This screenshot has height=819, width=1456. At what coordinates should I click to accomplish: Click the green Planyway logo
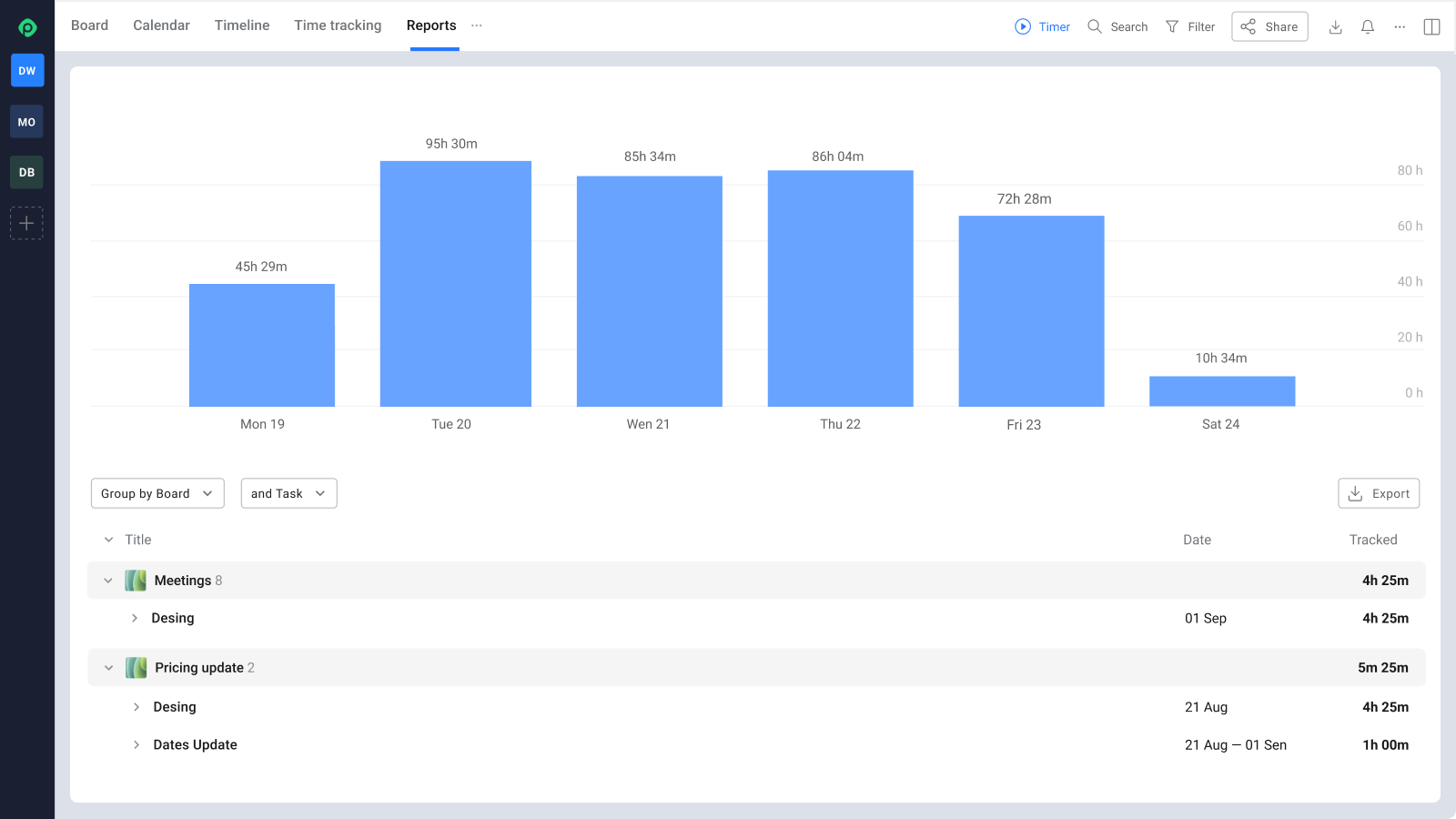coord(26,26)
